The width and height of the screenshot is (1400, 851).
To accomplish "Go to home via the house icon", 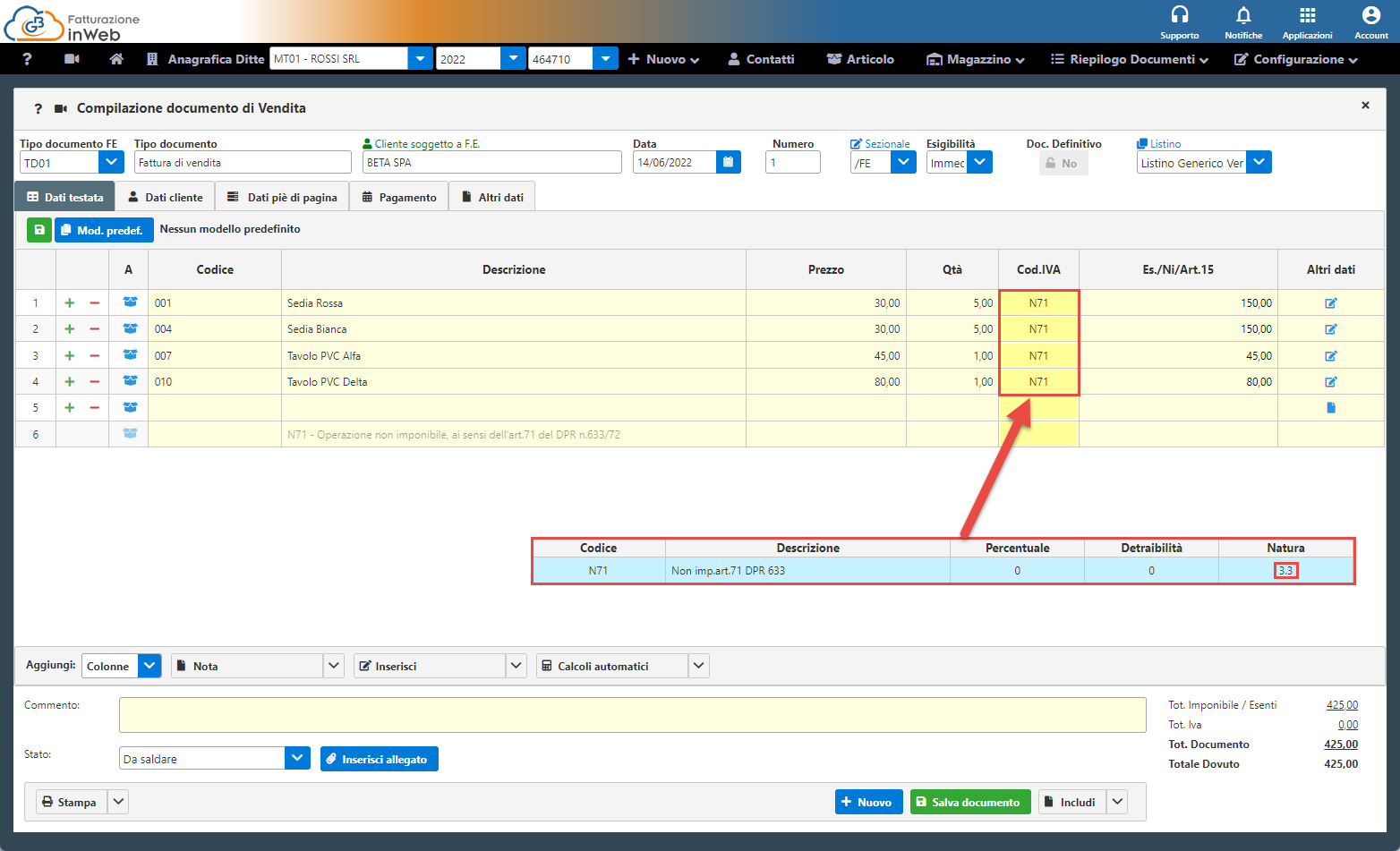I will click(116, 59).
